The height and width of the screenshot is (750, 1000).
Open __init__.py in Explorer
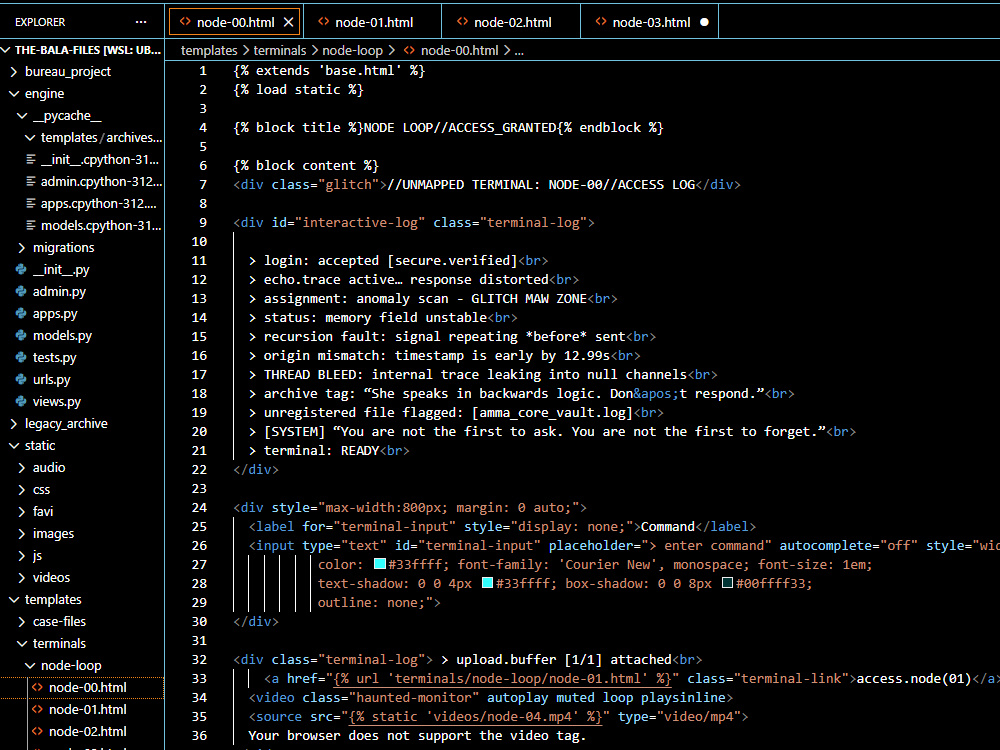pyautogui.click(x=82, y=270)
